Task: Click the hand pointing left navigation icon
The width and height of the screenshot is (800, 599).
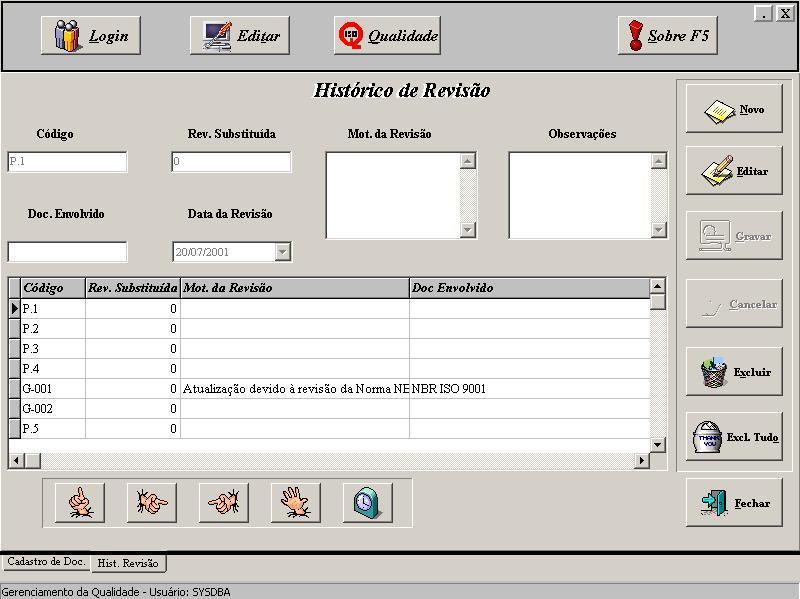Action: point(223,502)
